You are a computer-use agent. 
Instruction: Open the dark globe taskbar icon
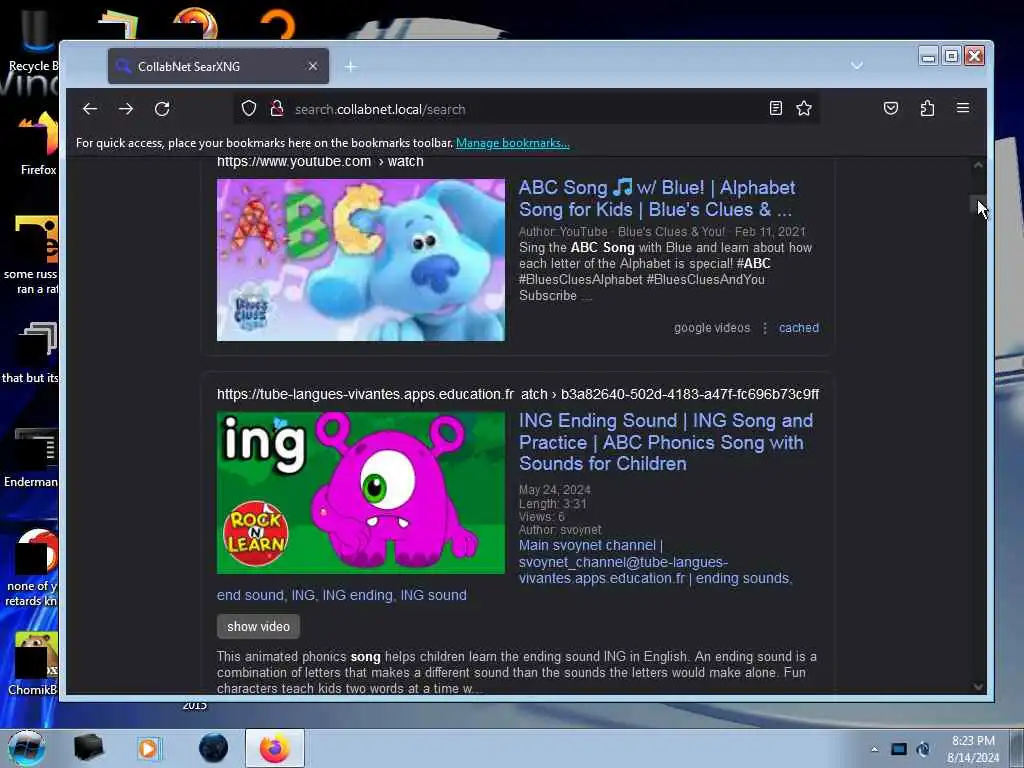pos(213,748)
